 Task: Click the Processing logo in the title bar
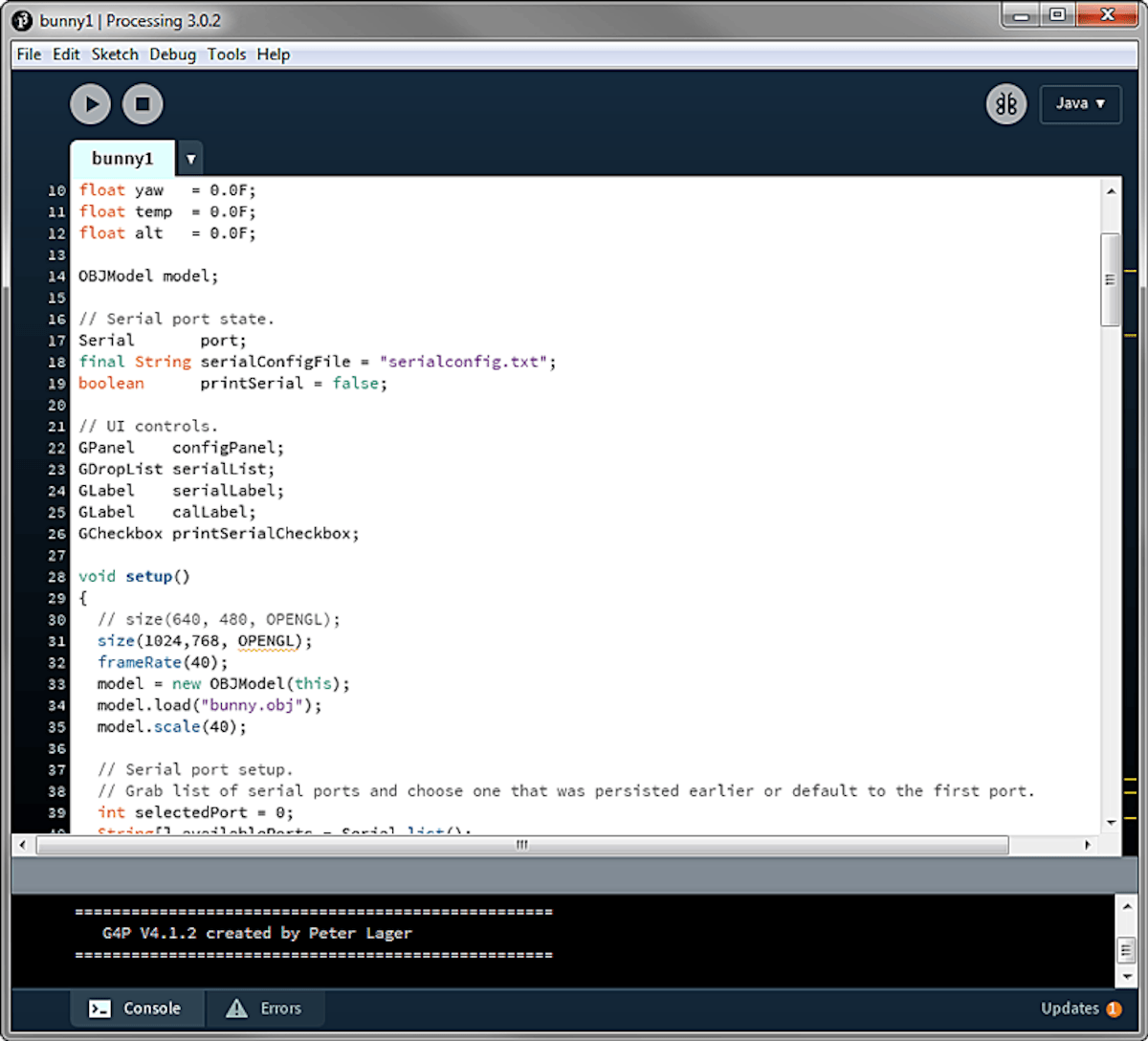pos(21,20)
